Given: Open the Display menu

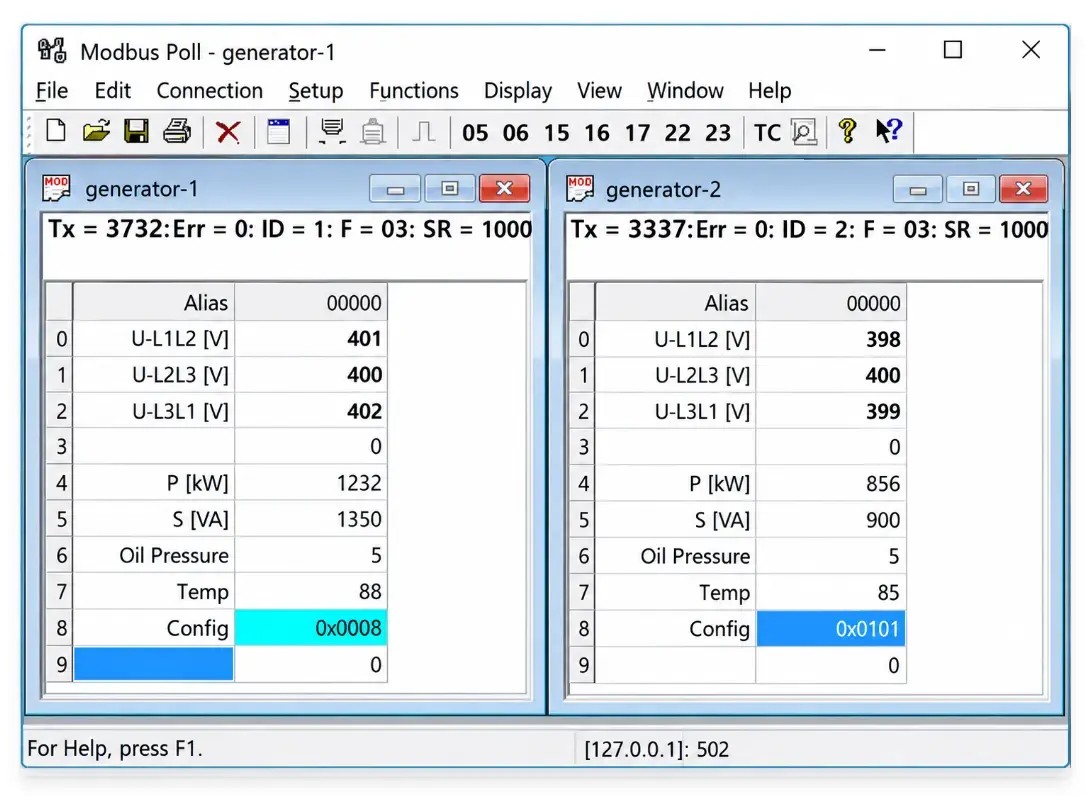Looking at the screenshot, I should click(518, 91).
